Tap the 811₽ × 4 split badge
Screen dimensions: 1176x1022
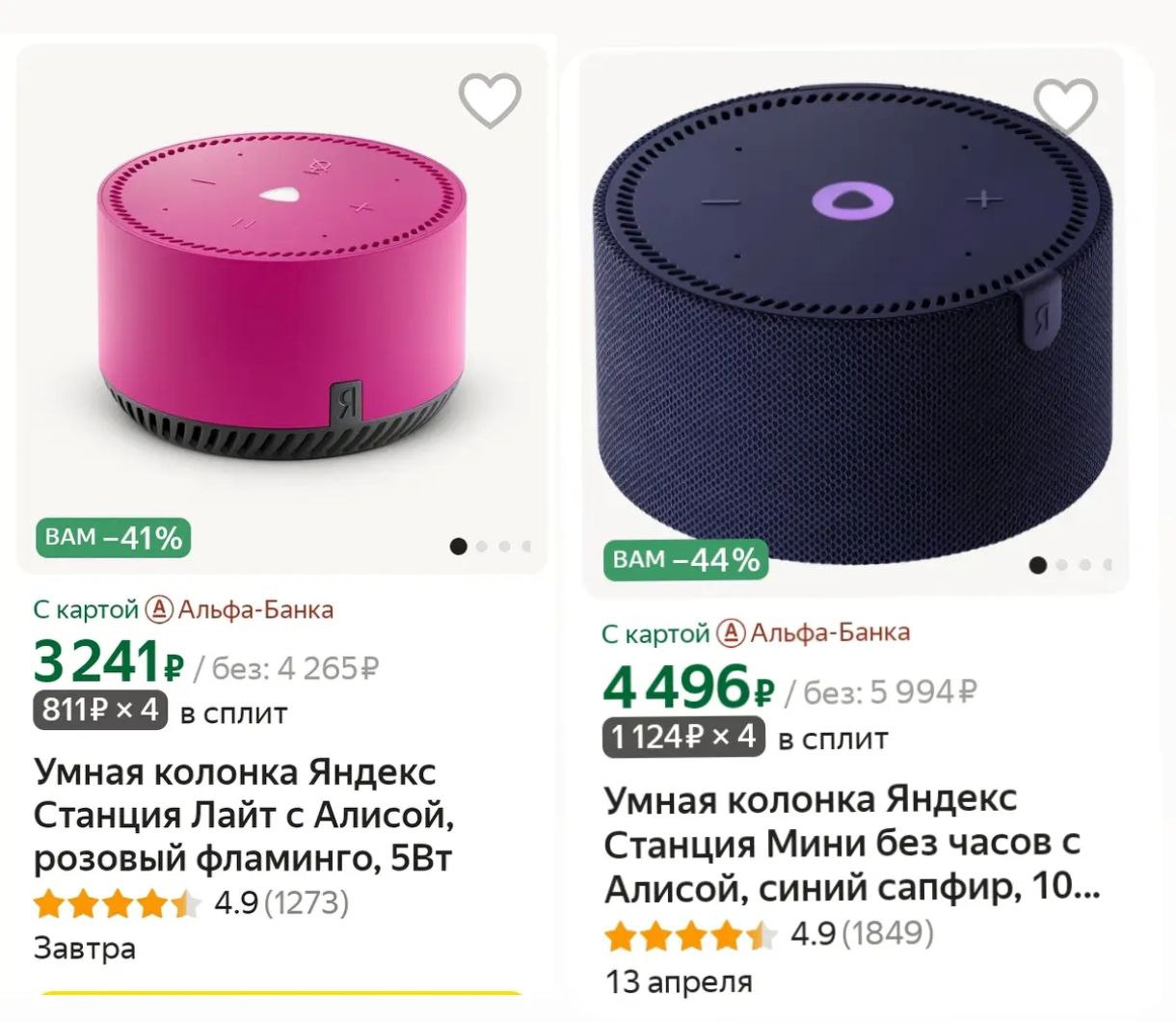click(x=100, y=711)
